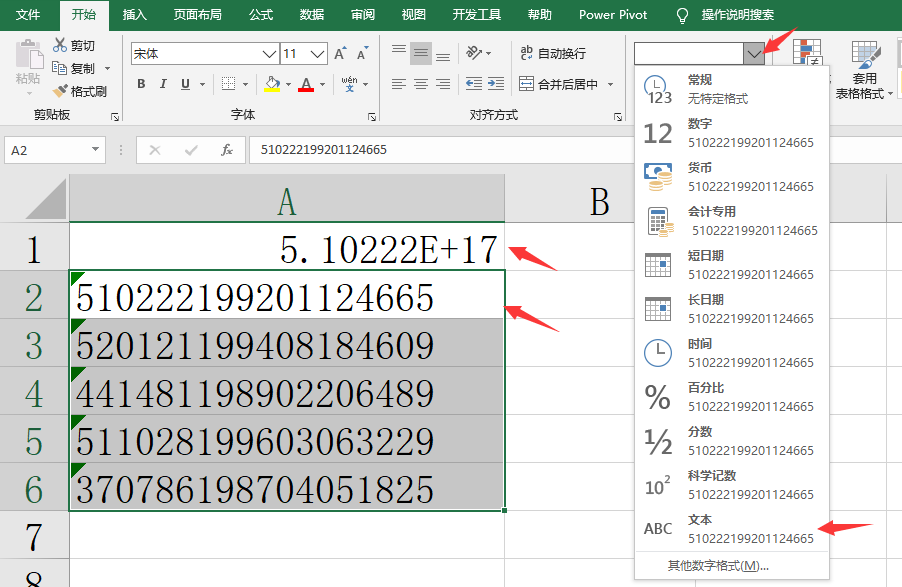Increase the indent level
Viewport: 902px width, 587px height.
pyautogui.click(x=496, y=84)
